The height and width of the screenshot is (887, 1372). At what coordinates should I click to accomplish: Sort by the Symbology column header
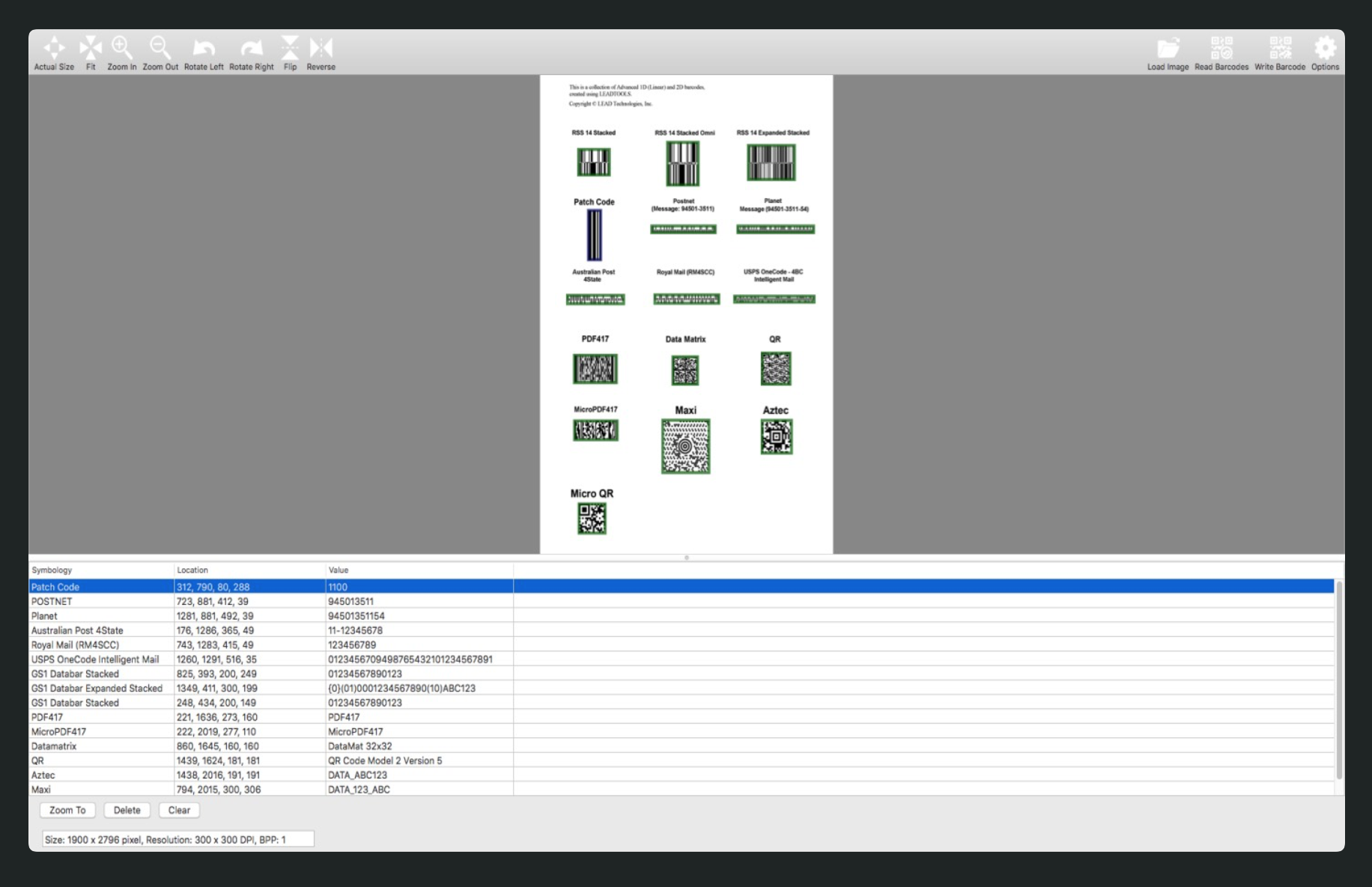pyautogui.click(x=101, y=570)
